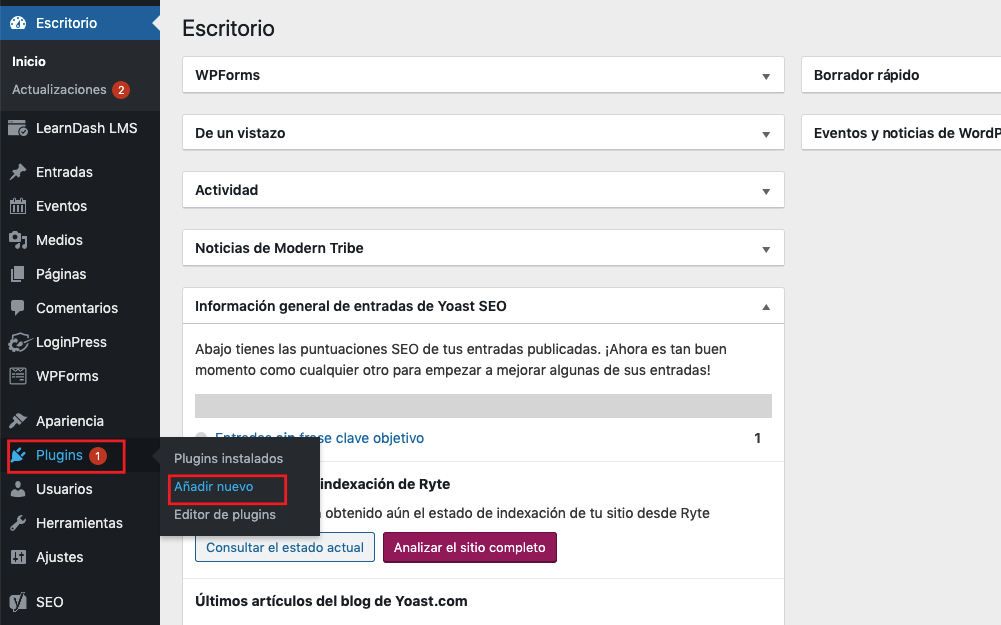Click Últimos artículos del blog de Yoast.com heading

pyautogui.click(x=331, y=601)
